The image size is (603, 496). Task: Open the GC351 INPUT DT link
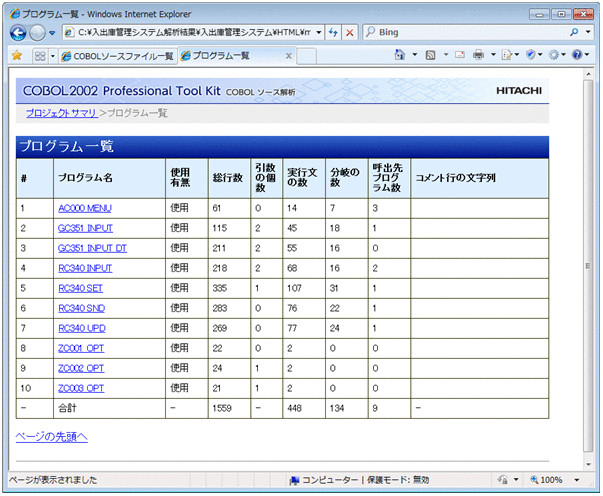(92, 248)
